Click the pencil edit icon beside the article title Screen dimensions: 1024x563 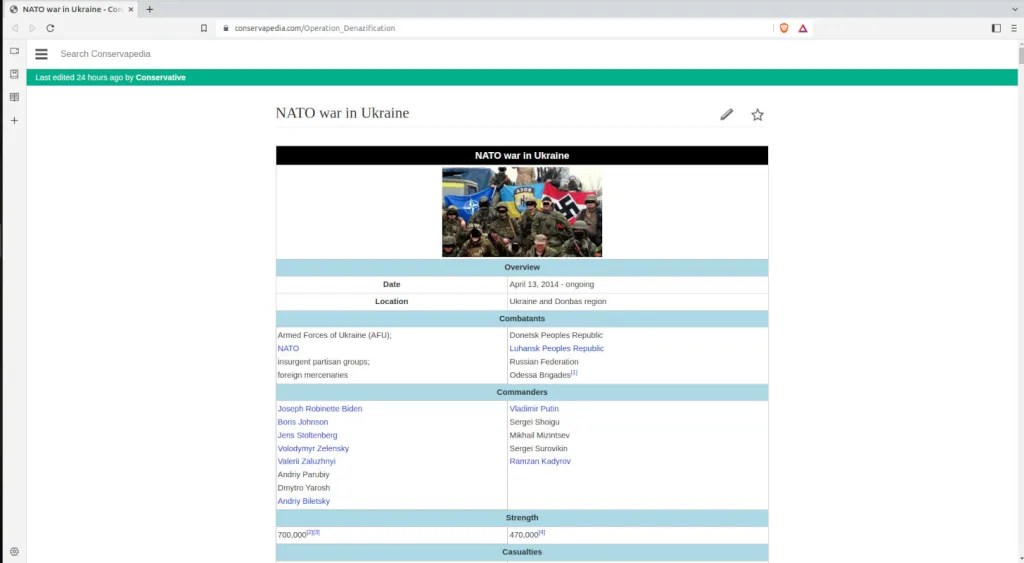pyautogui.click(x=726, y=114)
